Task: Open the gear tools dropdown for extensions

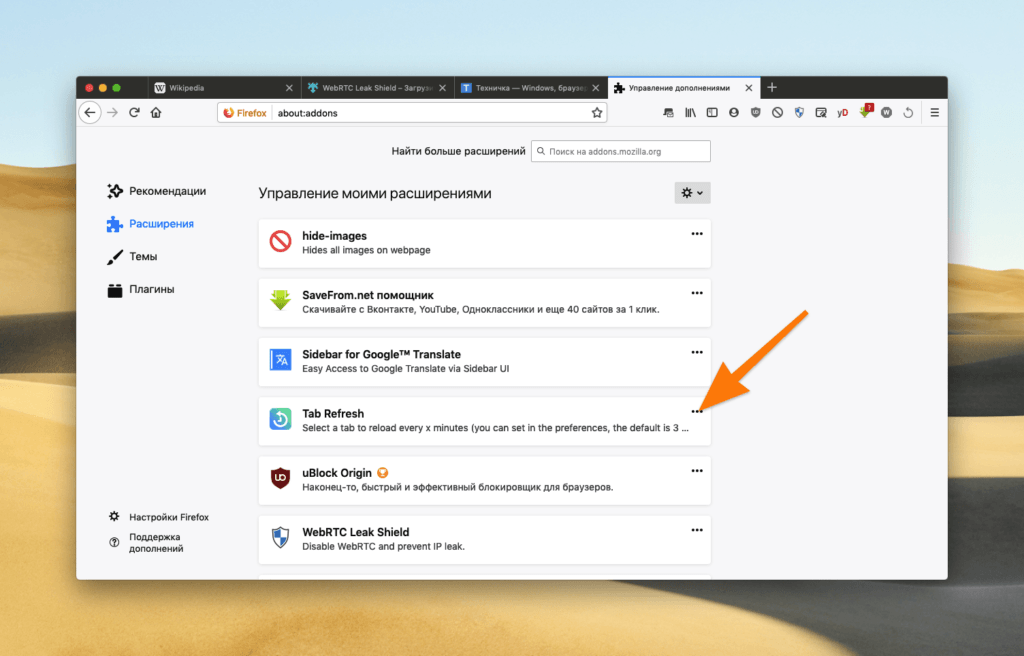Action: [692, 193]
